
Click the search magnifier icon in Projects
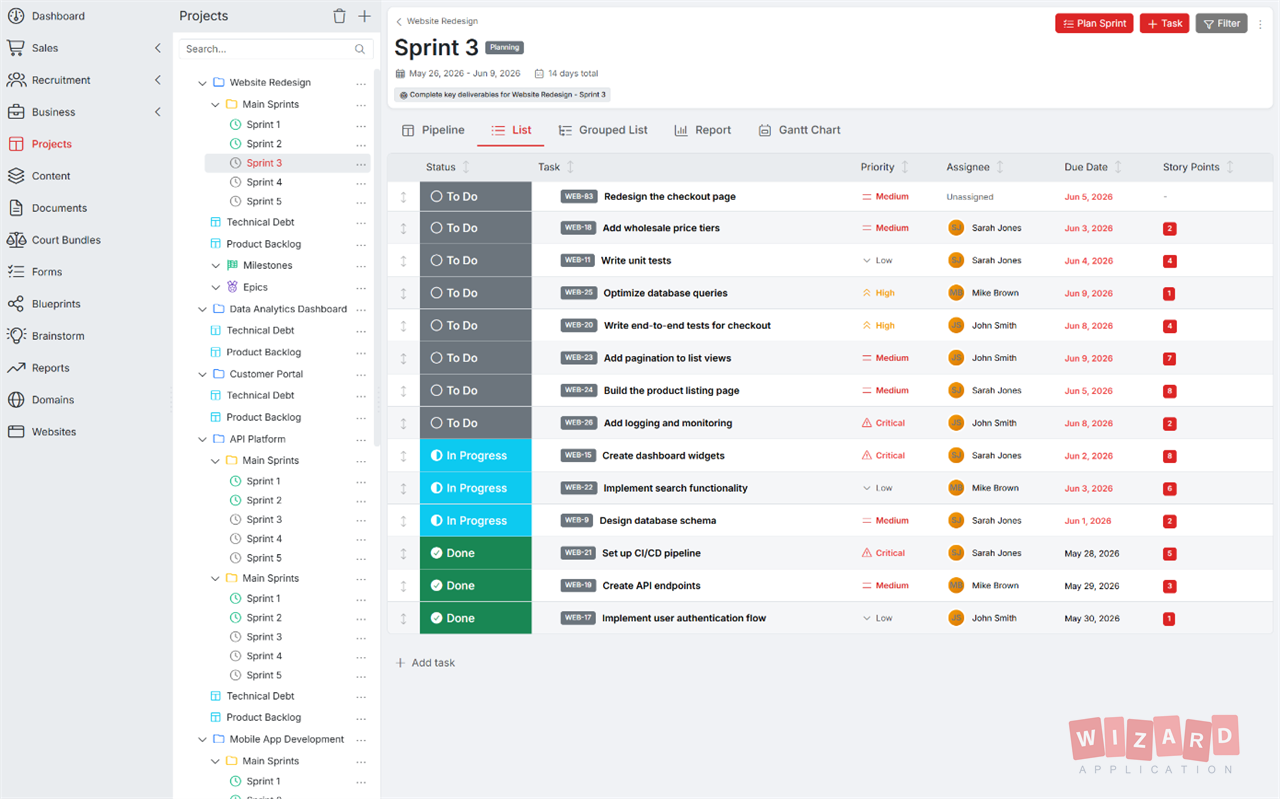[360, 49]
